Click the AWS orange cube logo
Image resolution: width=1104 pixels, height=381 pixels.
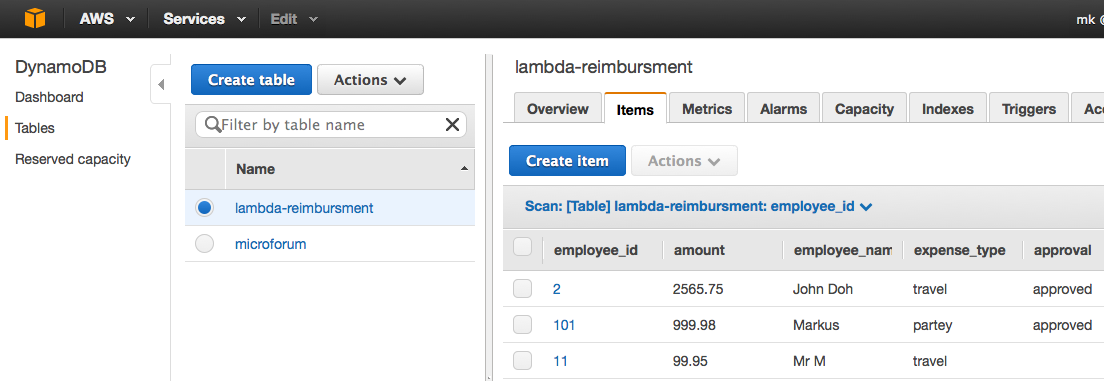(x=34, y=18)
